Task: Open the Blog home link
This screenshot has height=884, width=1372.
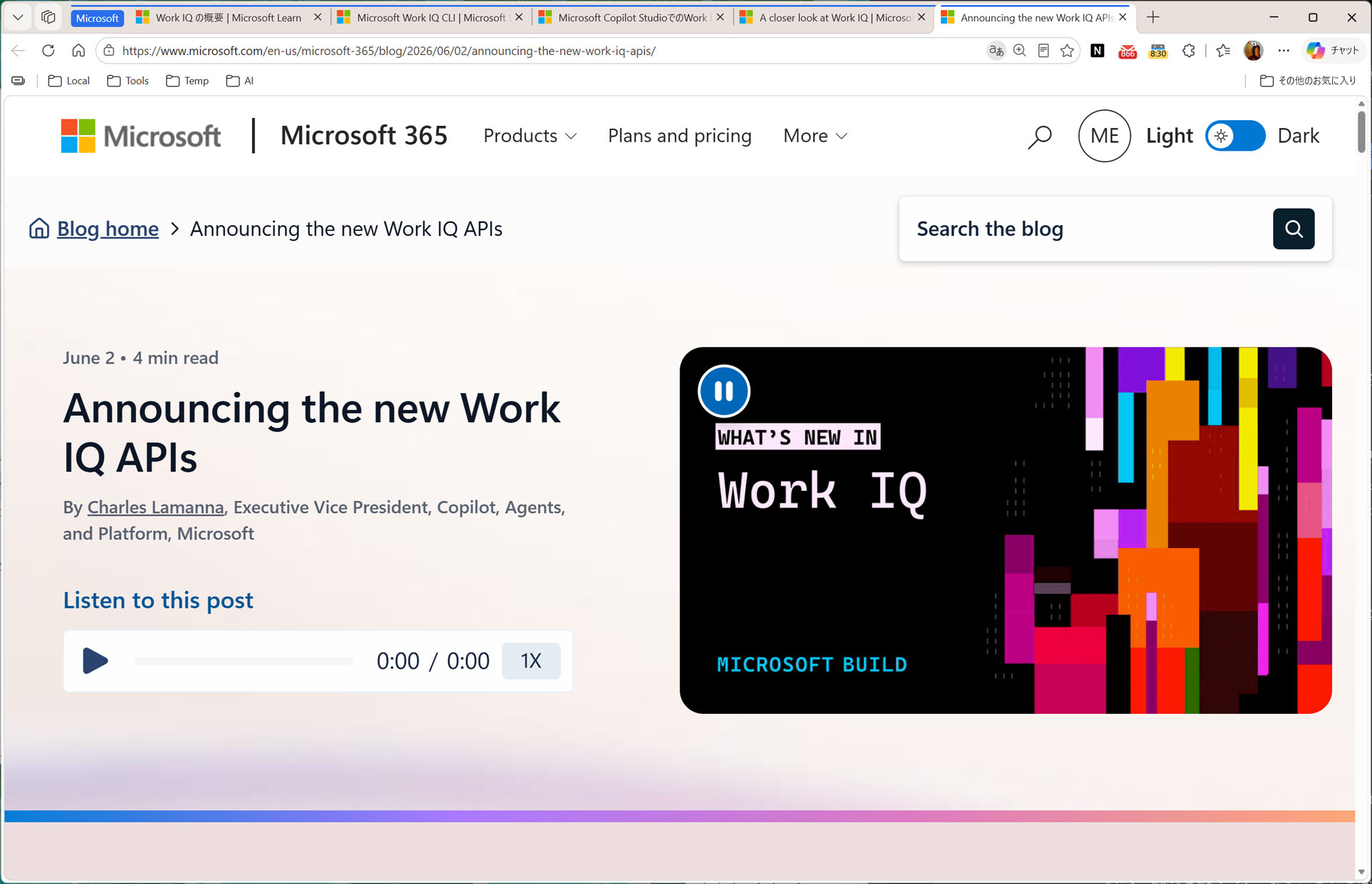Action: [108, 229]
